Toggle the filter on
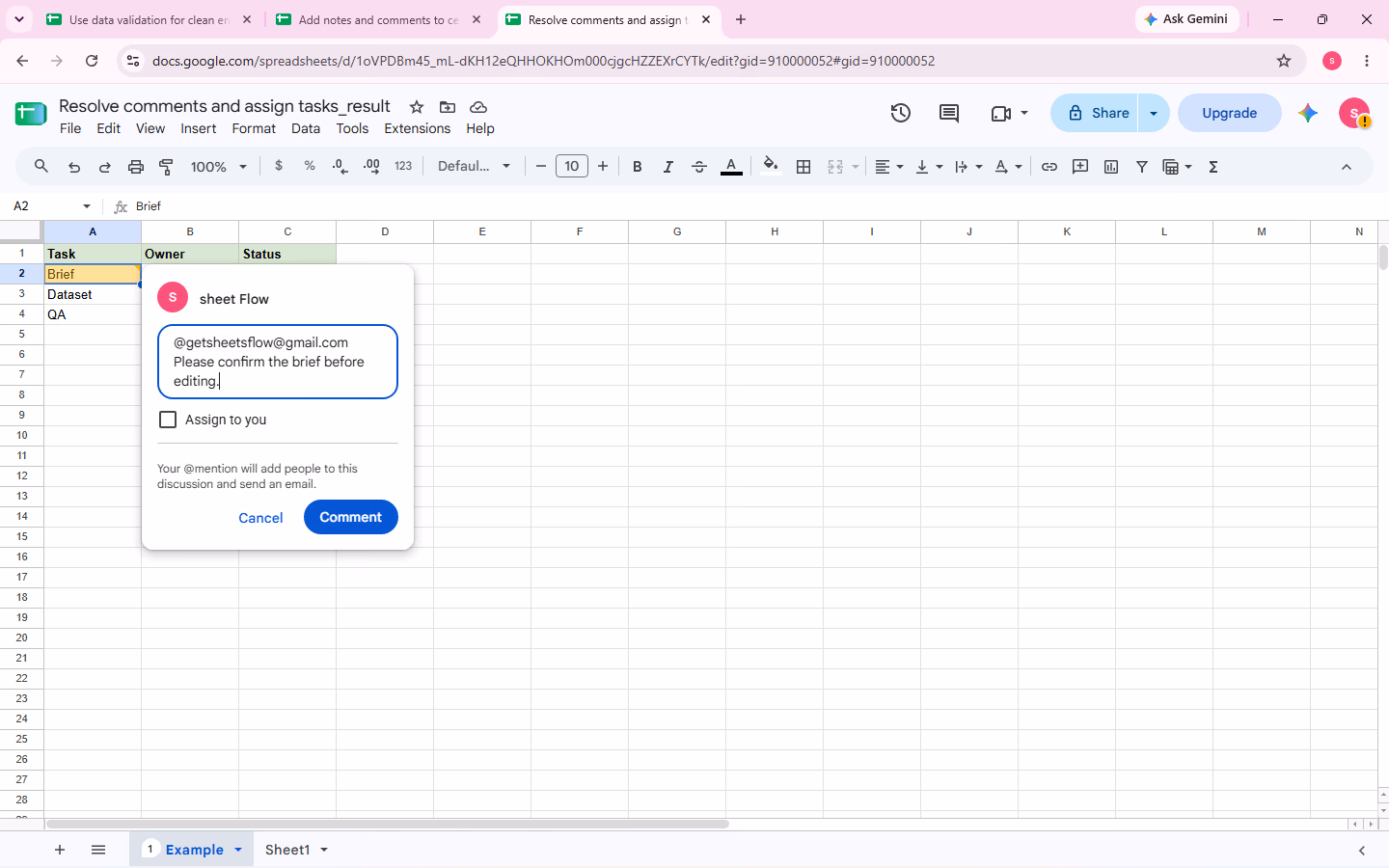This screenshot has width=1389, height=868. coord(1142,167)
